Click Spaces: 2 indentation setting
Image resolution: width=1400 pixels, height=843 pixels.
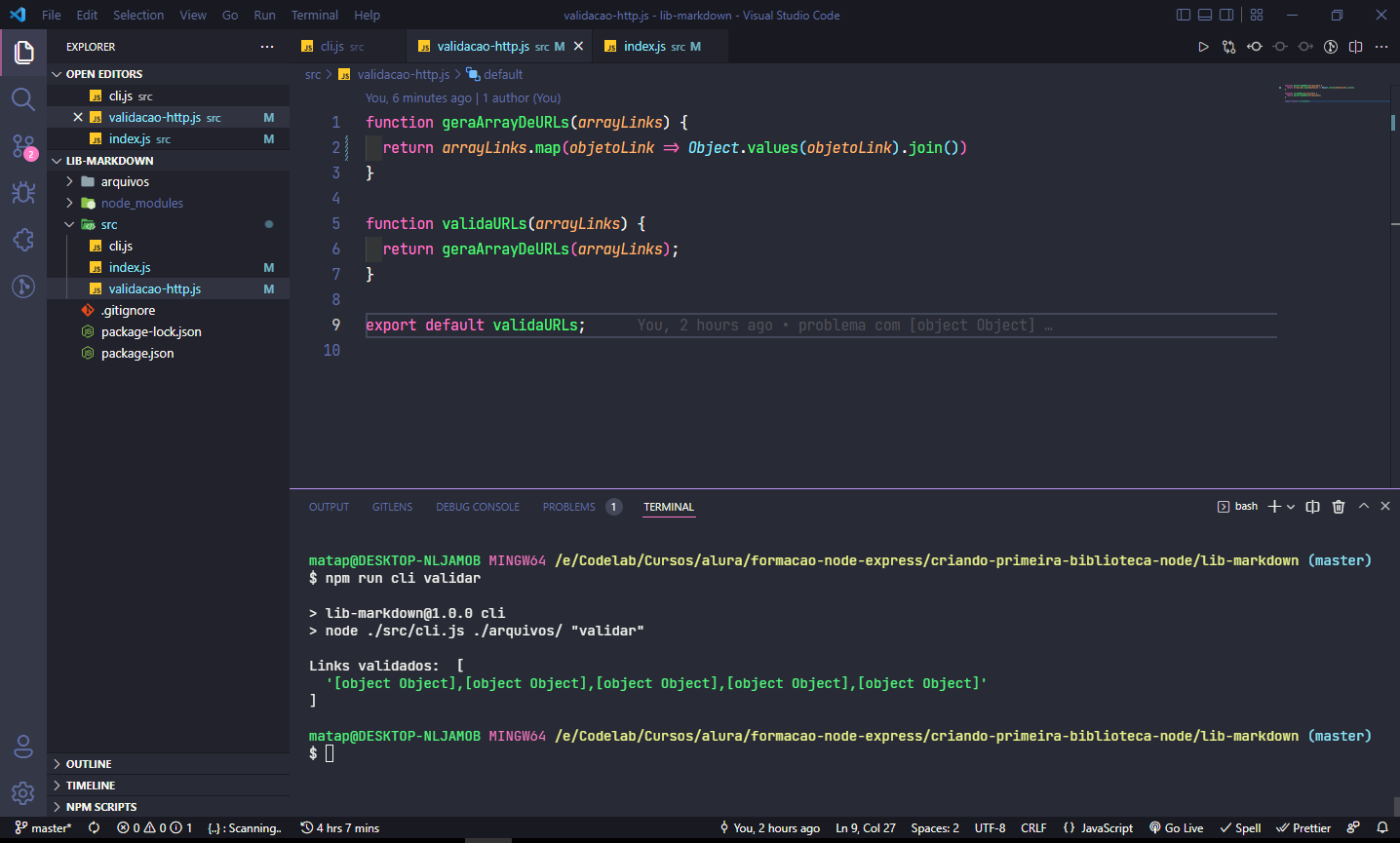coord(935,827)
